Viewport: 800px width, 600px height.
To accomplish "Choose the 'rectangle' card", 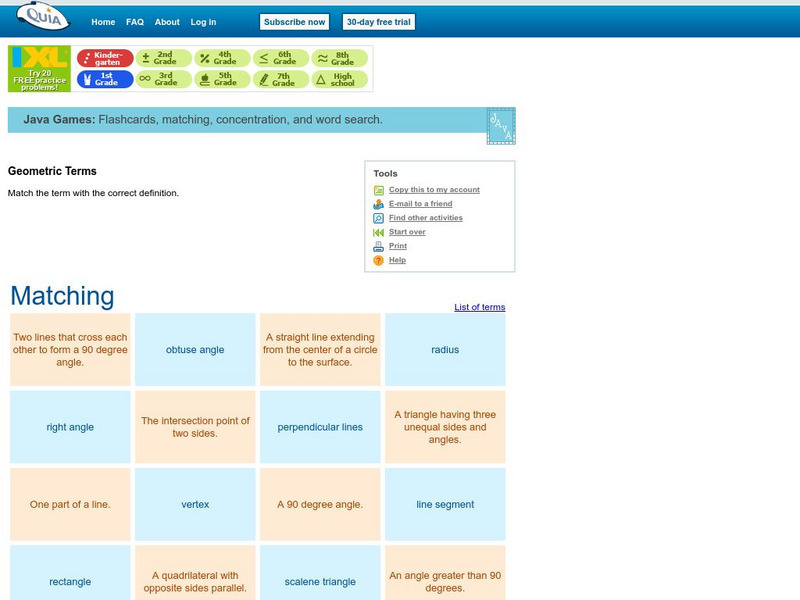I will [70, 573].
